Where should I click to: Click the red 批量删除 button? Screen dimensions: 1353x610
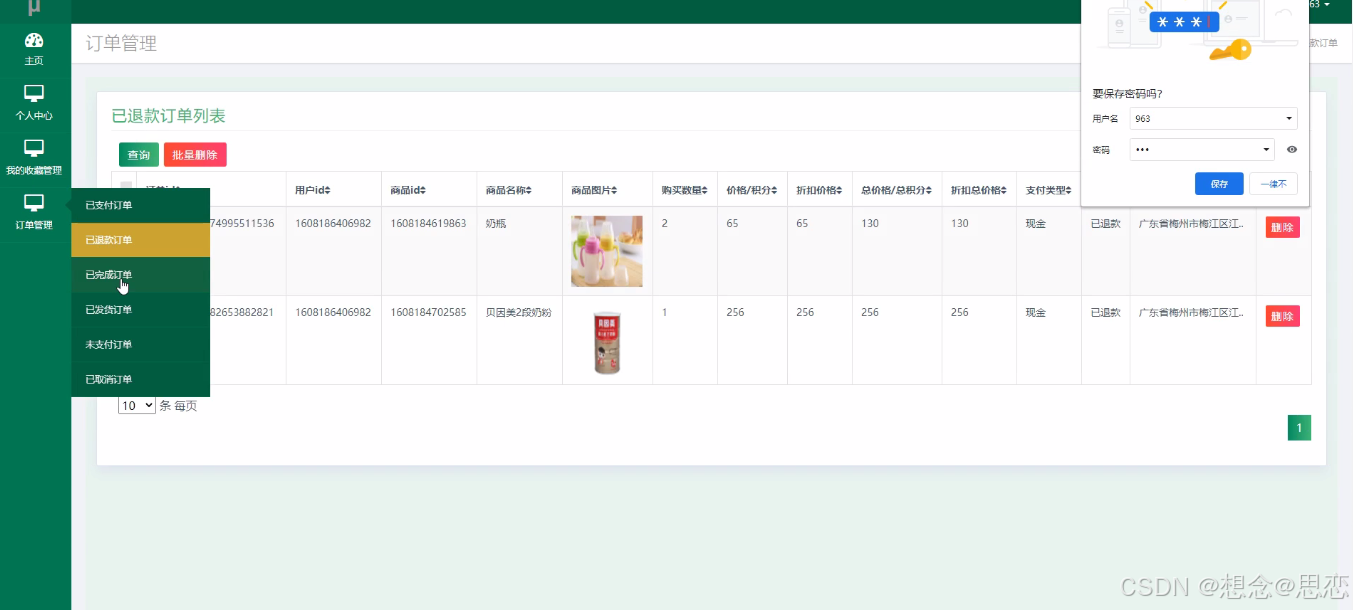195,155
